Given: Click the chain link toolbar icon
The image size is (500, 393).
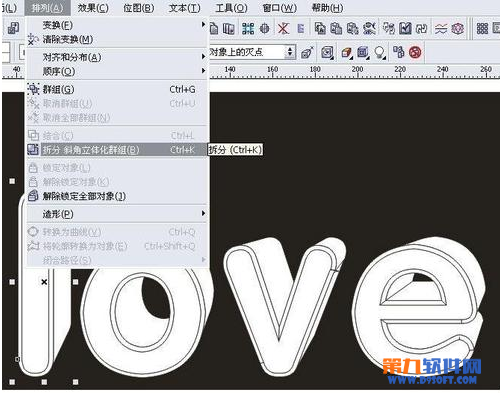Looking at the screenshot, I should pos(421,29).
